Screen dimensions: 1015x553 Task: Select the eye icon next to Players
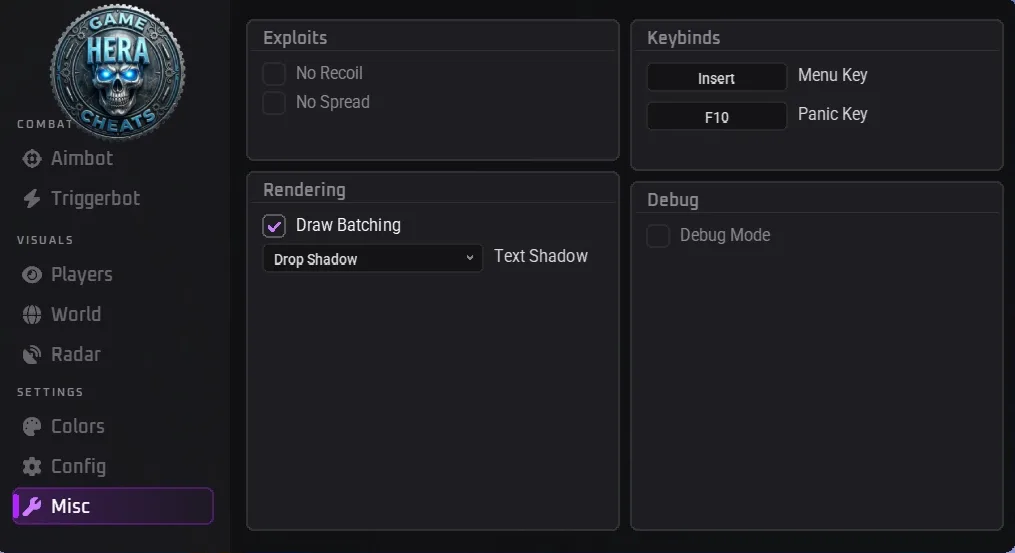tap(32, 275)
